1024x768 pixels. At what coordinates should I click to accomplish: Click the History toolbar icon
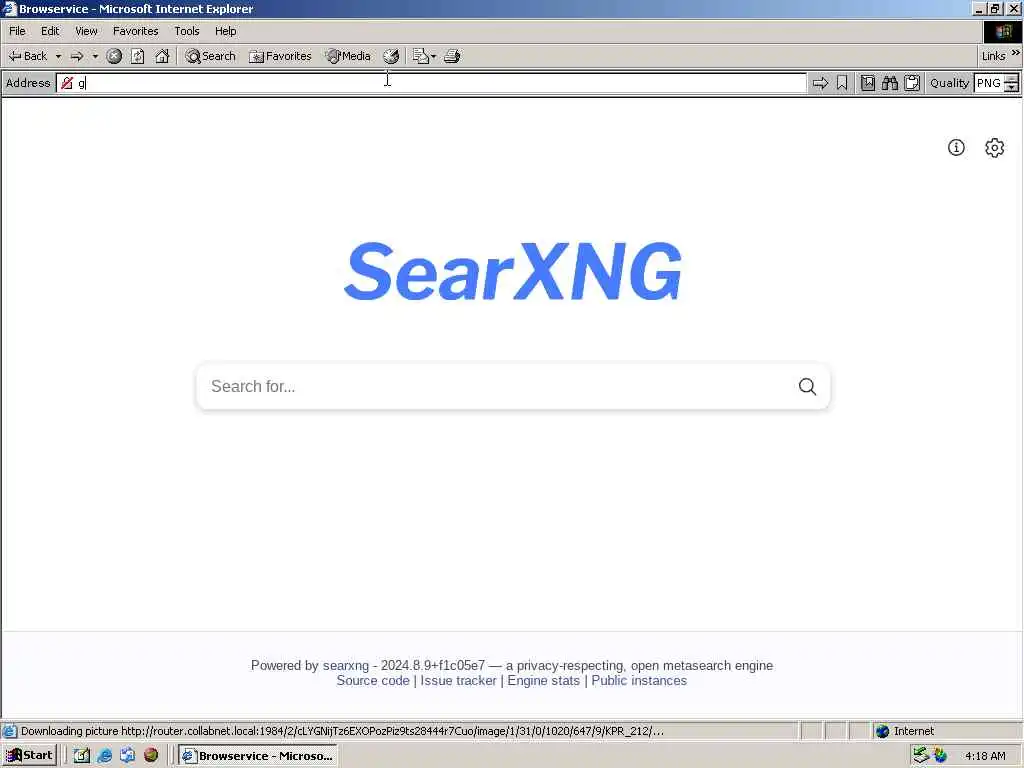coord(391,56)
